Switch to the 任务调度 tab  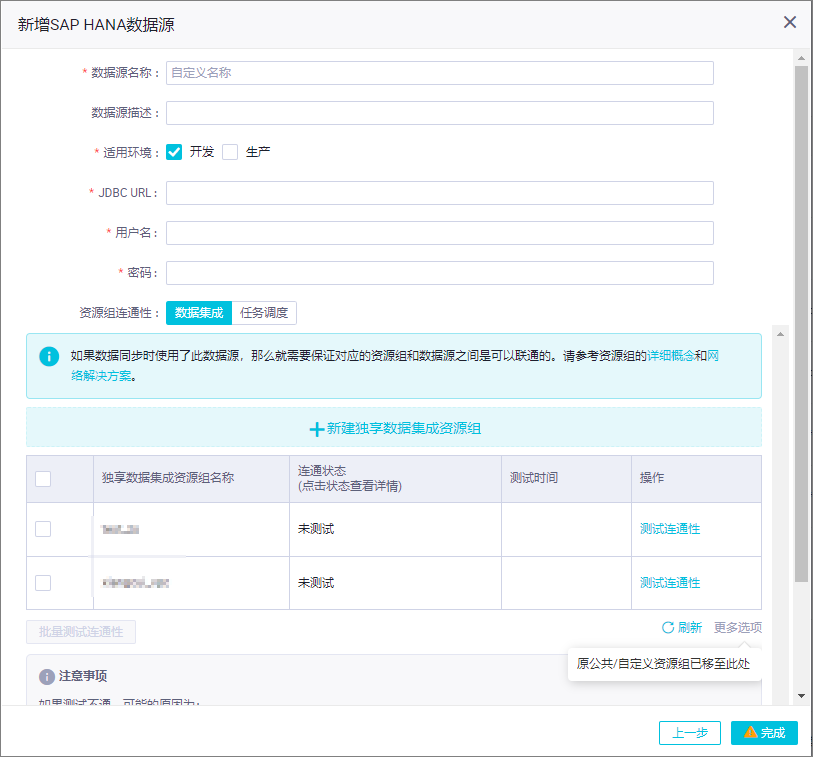click(x=264, y=313)
